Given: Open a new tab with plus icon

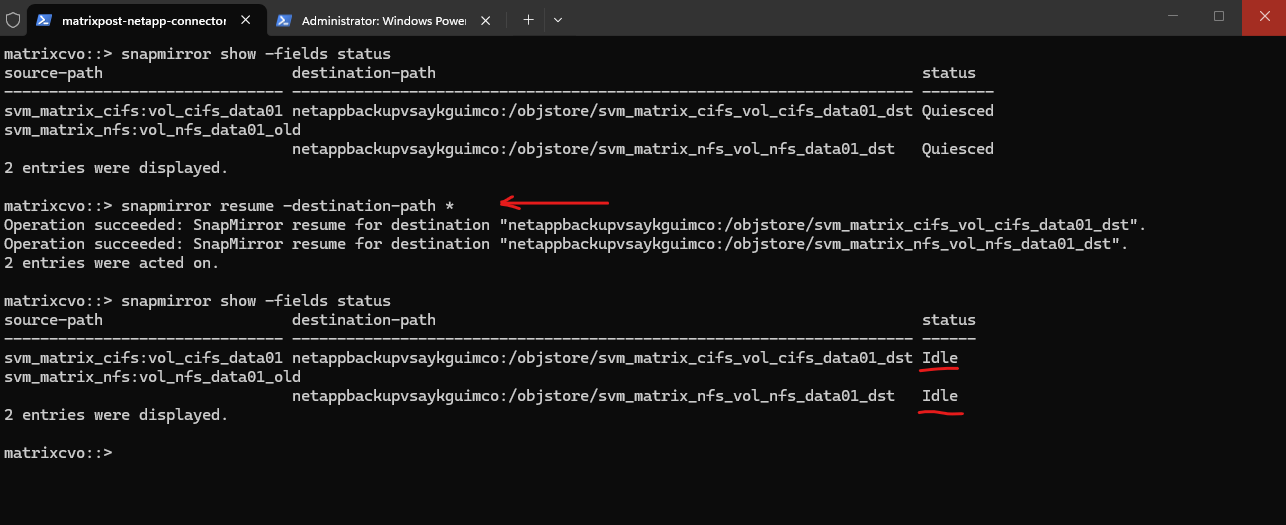Looking at the screenshot, I should (528, 19).
